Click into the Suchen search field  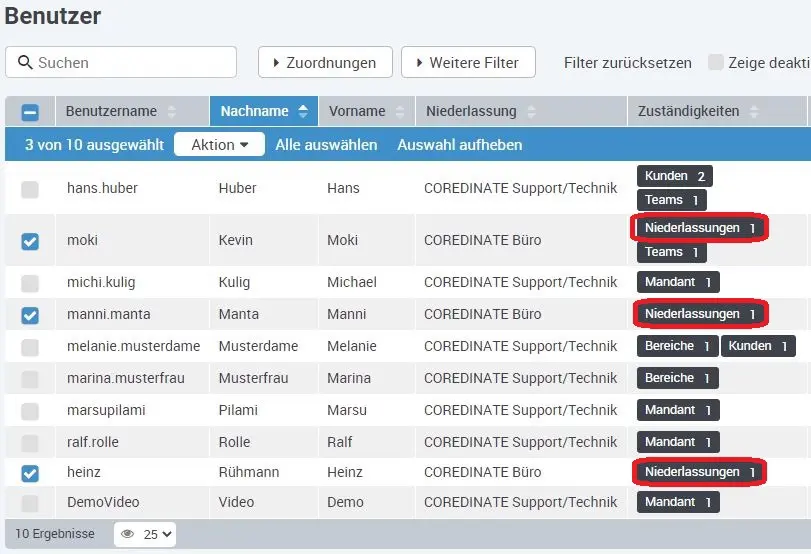[x=132, y=62]
